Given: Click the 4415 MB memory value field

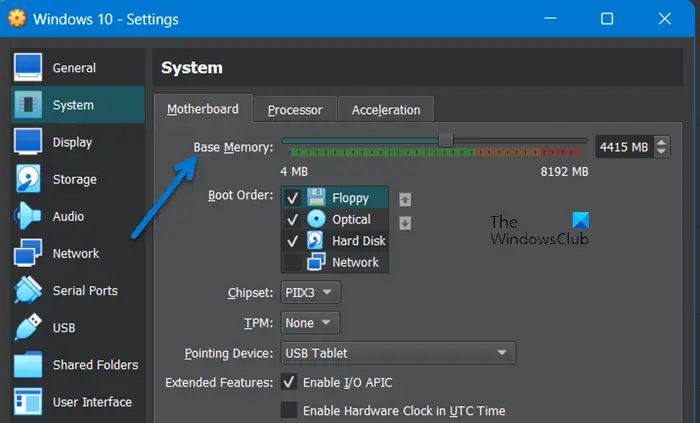Looking at the screenshot, I should pos(624,147).
